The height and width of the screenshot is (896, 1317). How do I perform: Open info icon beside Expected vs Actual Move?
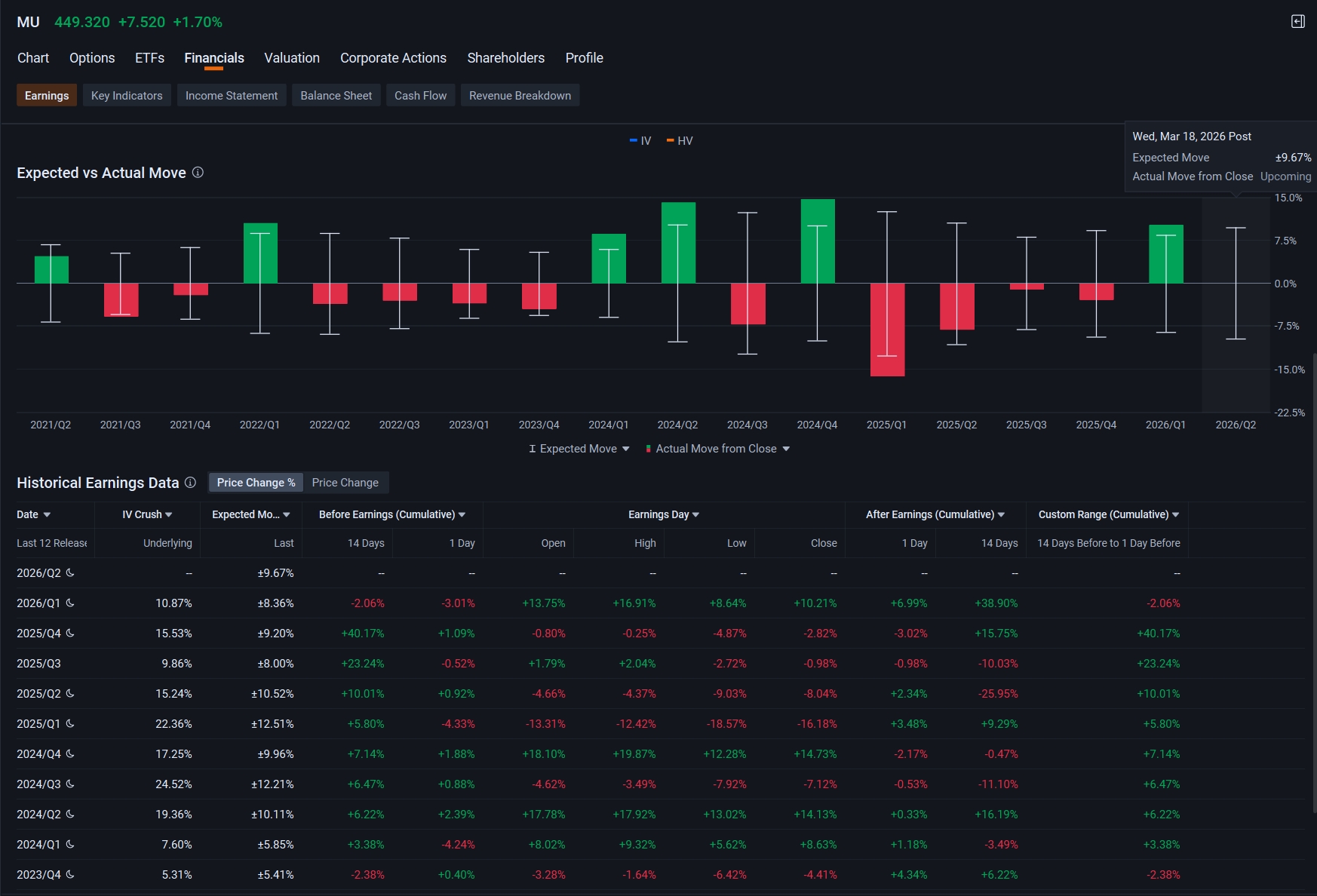(x=198, y=173)
